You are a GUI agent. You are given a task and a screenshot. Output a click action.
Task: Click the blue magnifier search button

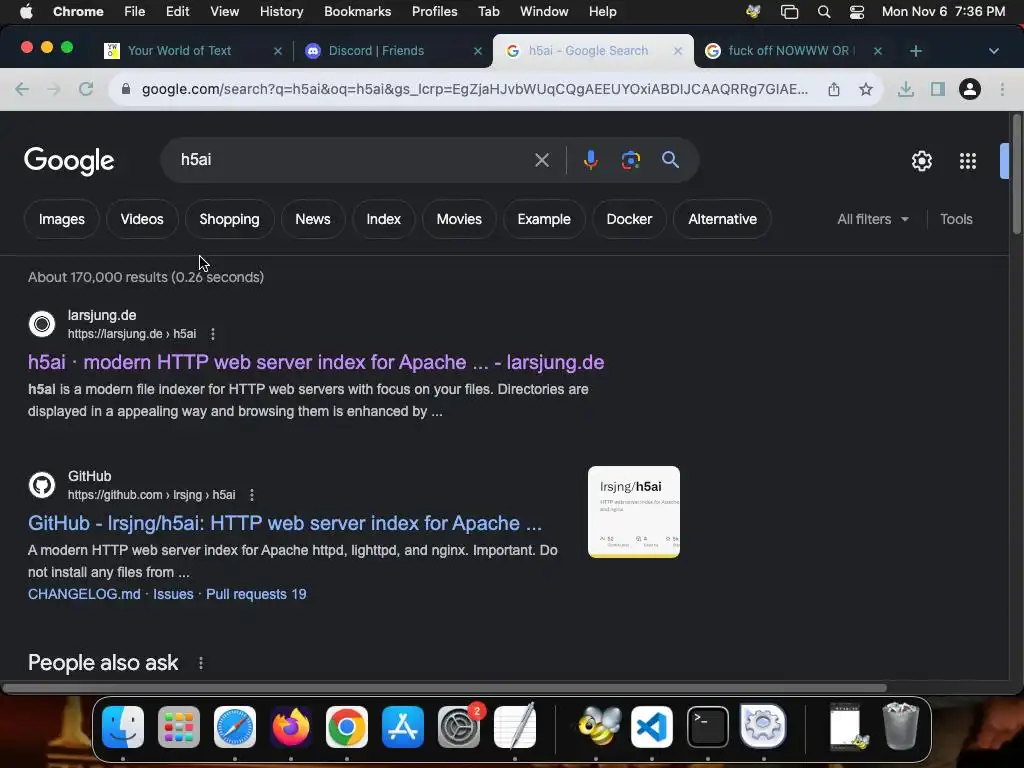point(670,160)
